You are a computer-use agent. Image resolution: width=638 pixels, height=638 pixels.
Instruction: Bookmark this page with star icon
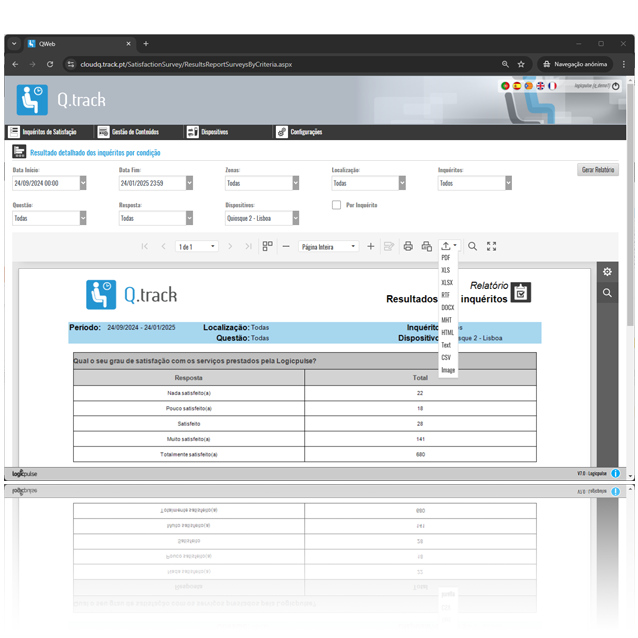click(521, 64)
